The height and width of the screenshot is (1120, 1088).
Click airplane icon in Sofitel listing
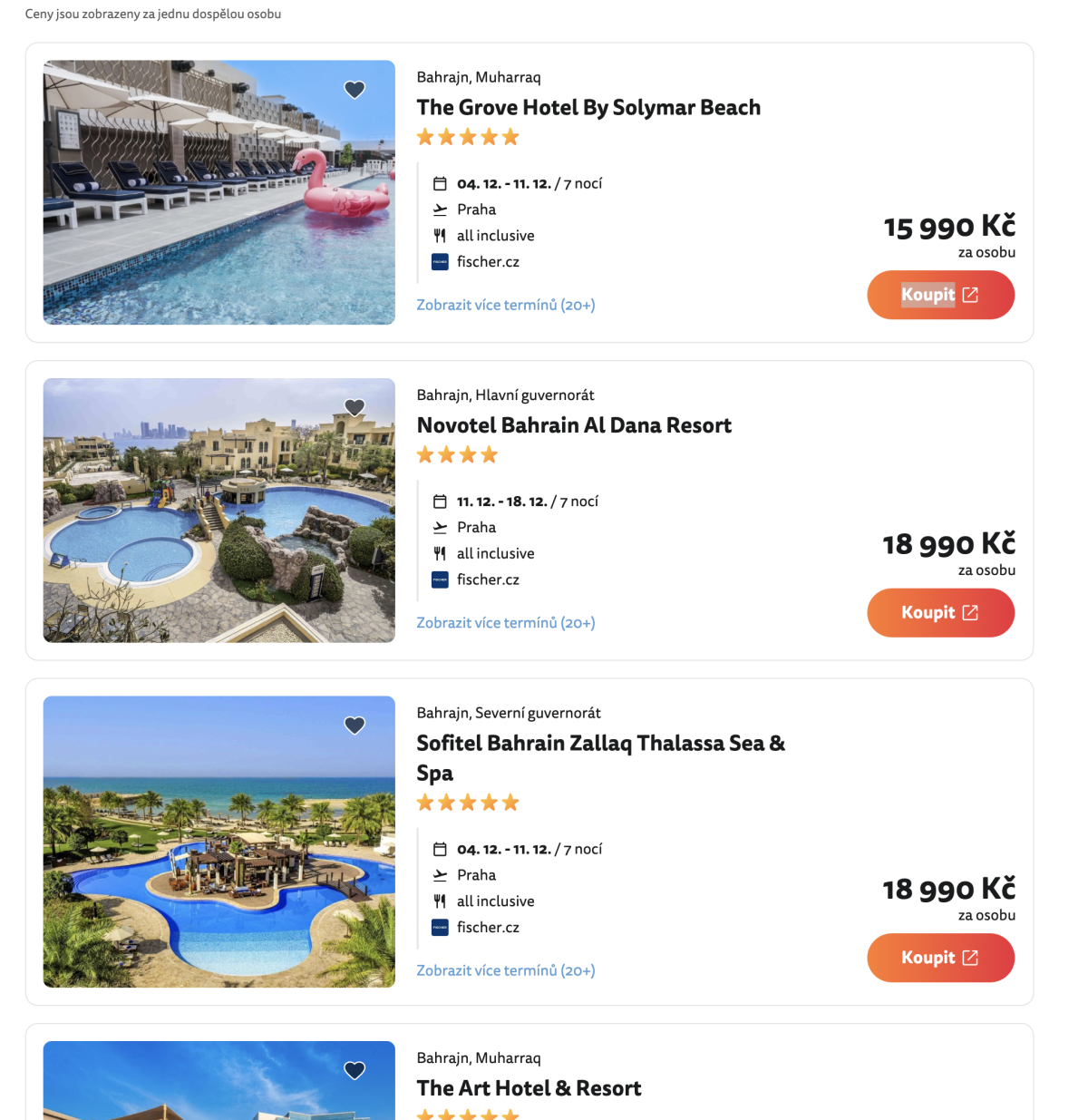440,875
